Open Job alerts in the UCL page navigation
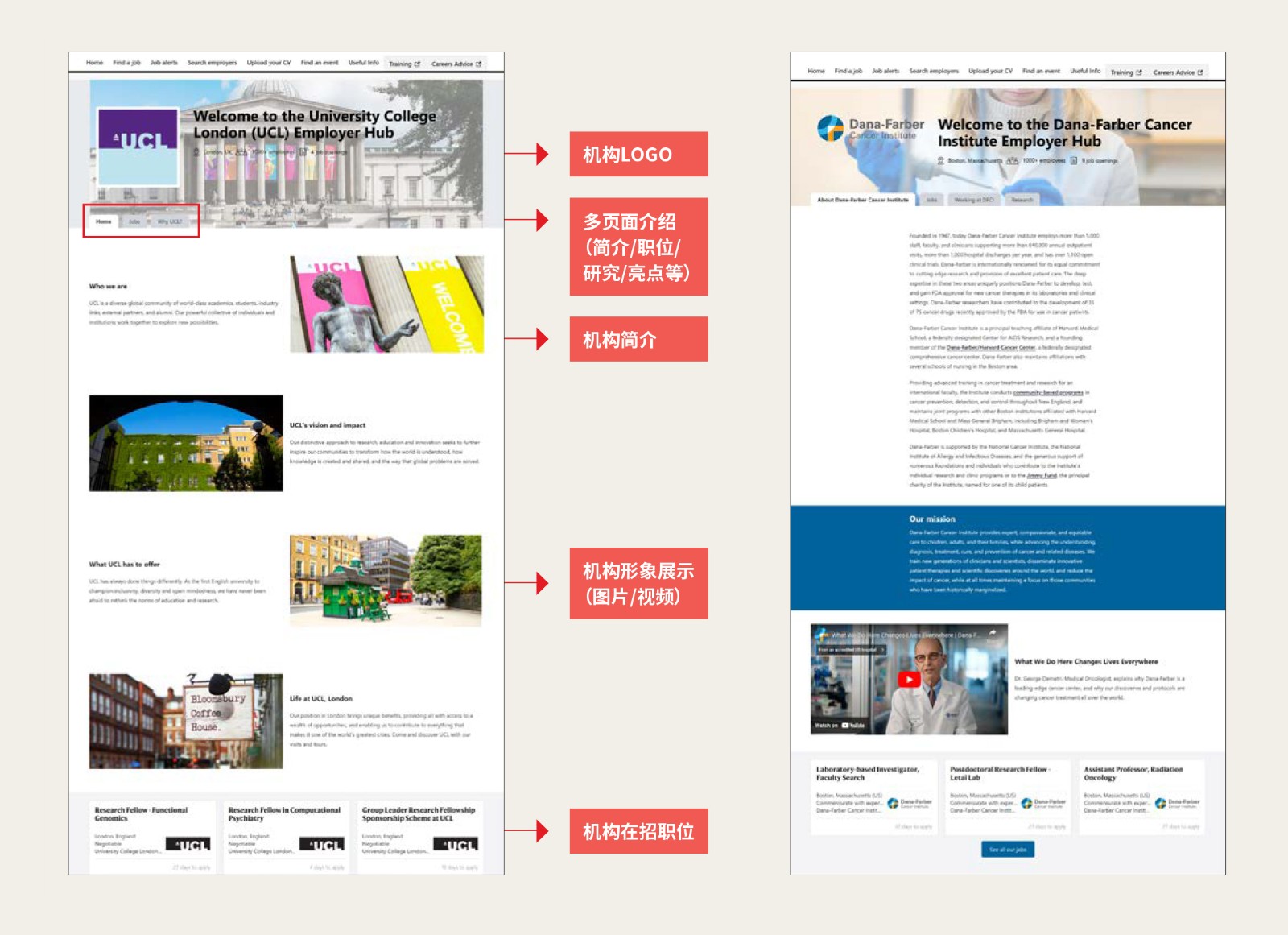Viewport: 1288px width, 935px height. (163, 63)
